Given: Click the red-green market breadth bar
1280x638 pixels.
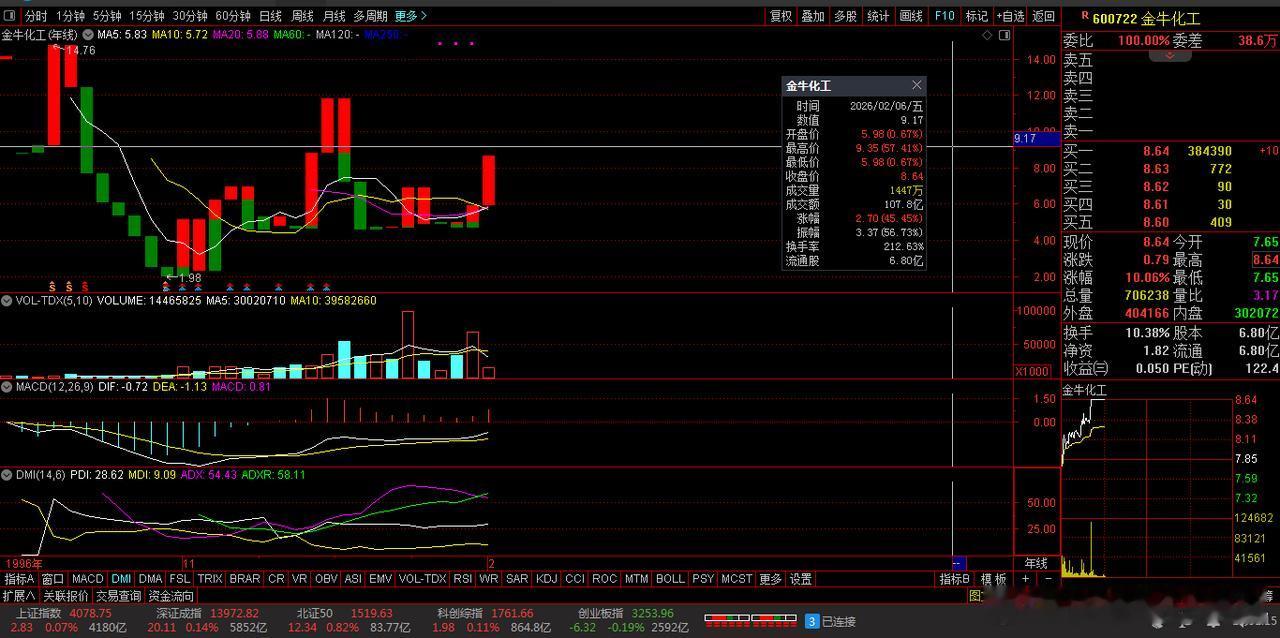Looking at the screenshot, I should [751, 620].
